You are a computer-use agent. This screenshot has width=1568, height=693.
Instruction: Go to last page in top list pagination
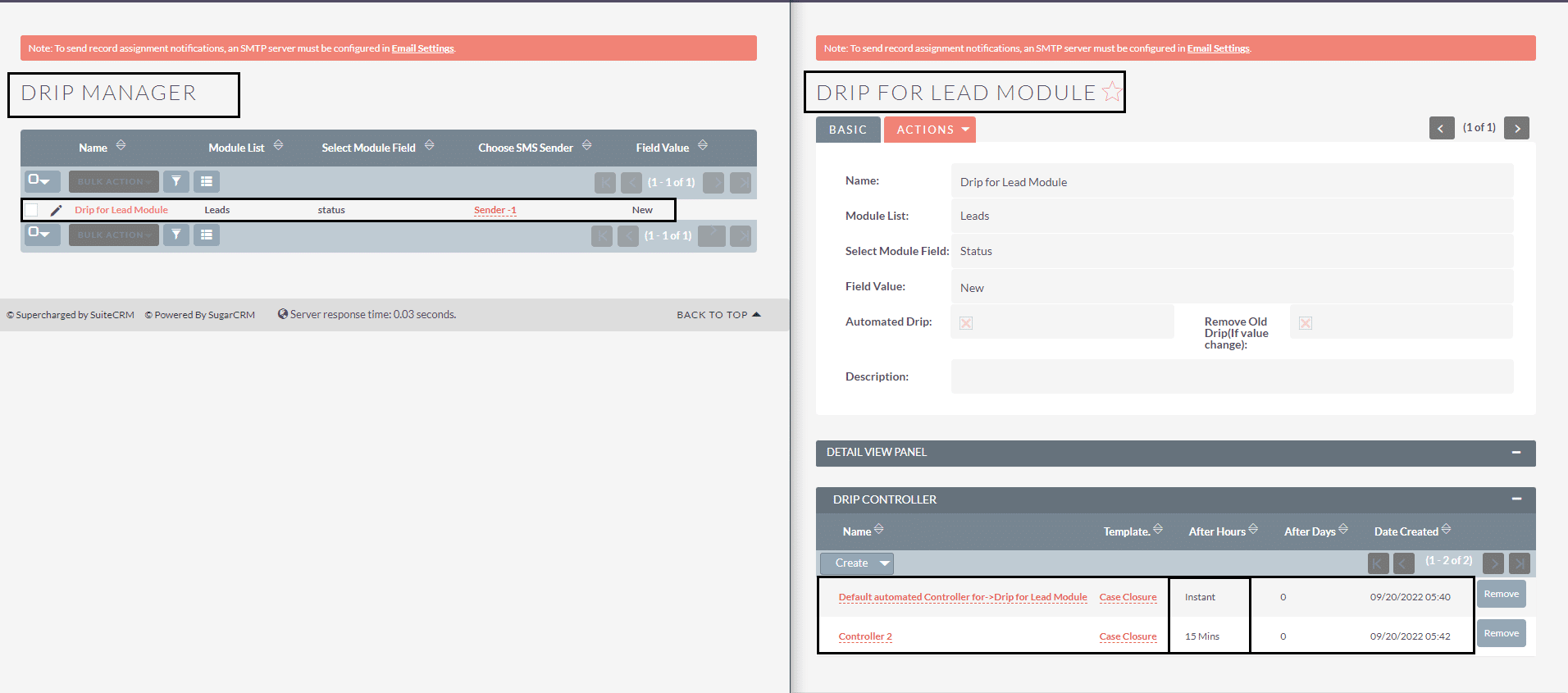coord(741,182)
